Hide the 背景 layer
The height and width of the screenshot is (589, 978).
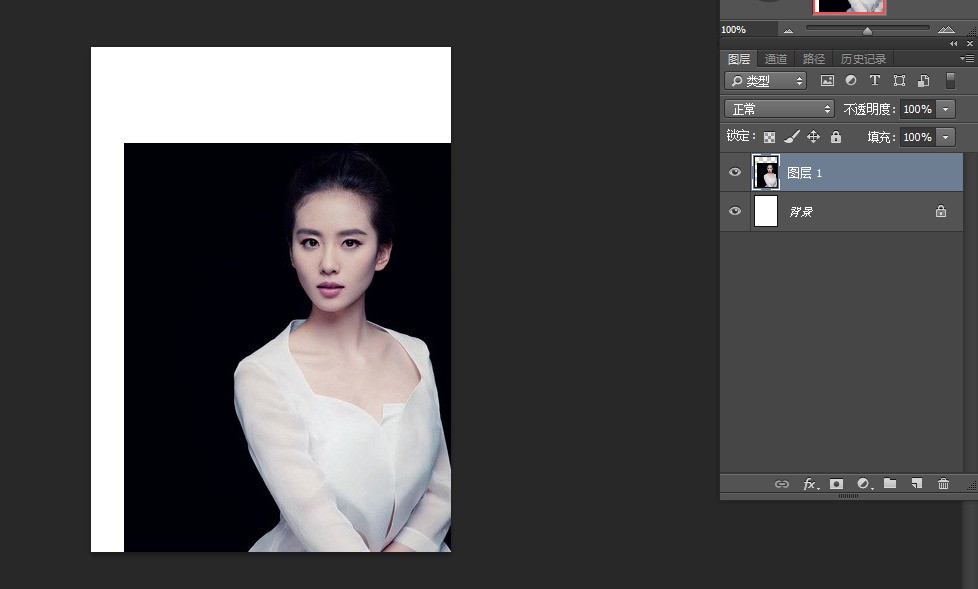[x=735, y=211]
